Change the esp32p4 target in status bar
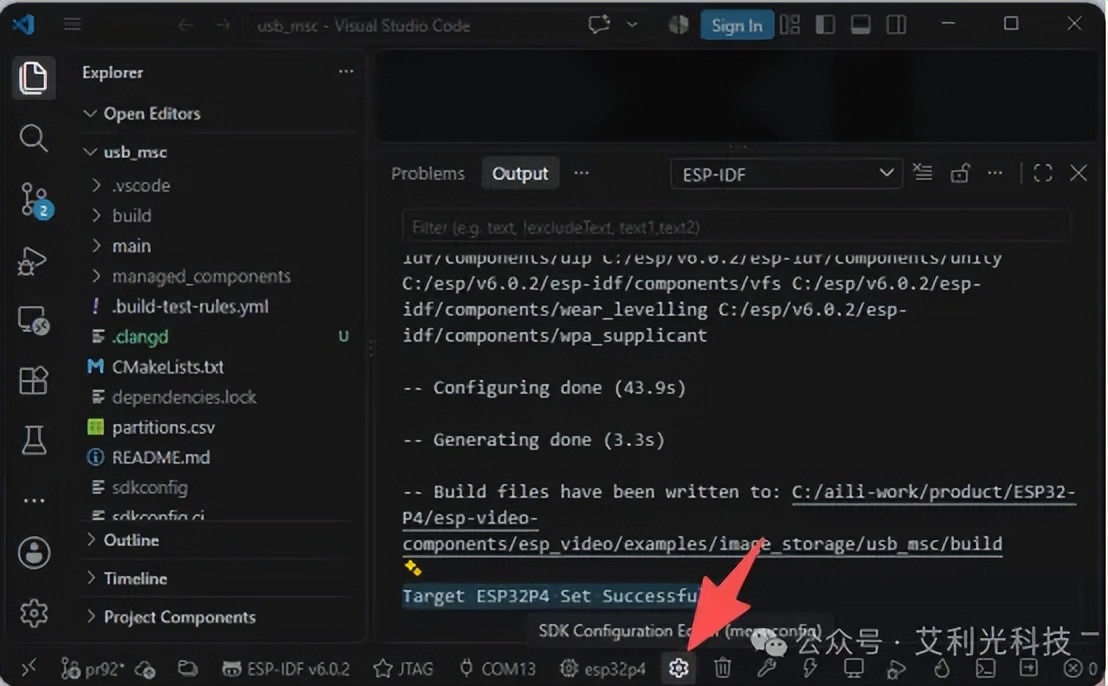Viewport: 1108px width, 686px height. (x=603, y=668)
